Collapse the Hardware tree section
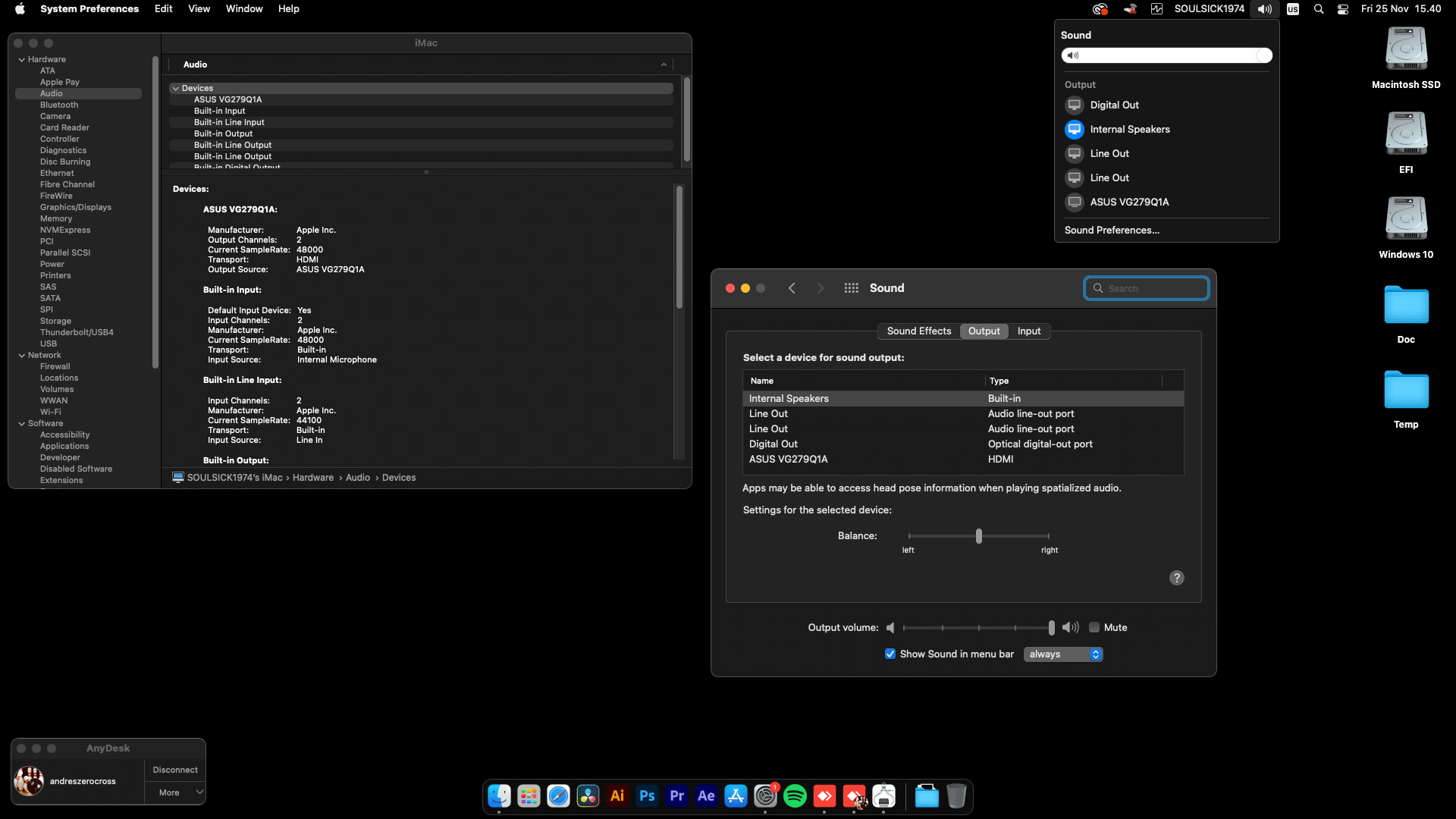Viewport: 1456px width, 819px height. tap(22, 59)
